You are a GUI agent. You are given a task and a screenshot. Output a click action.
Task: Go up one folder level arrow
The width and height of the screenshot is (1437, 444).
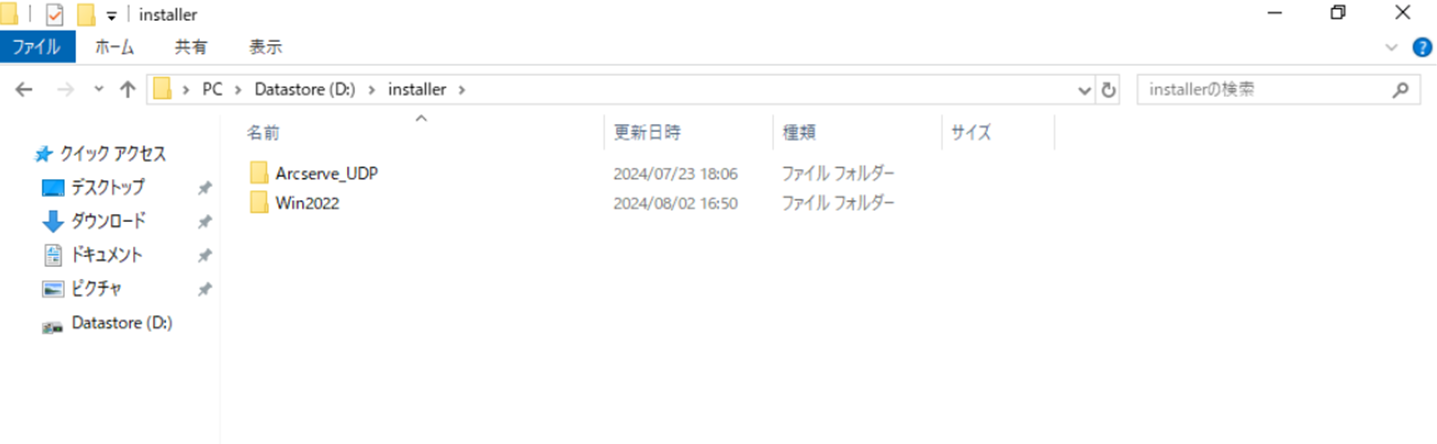click(x=127, y=89)
